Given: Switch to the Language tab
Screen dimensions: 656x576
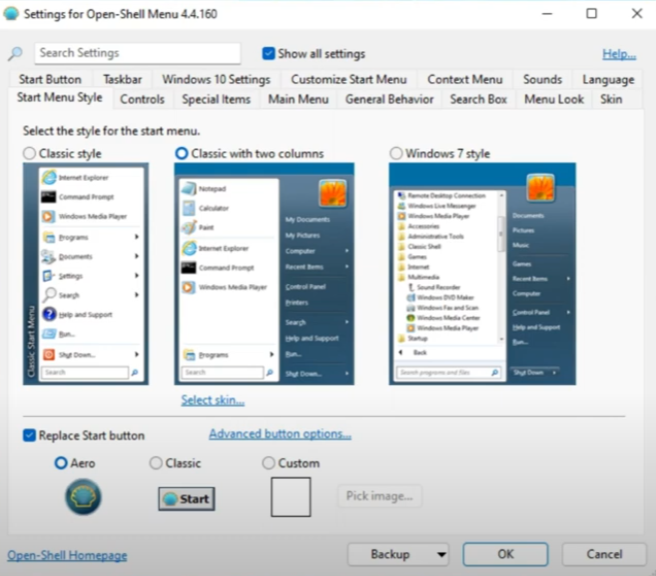Looking at the screenshot, I should (x=608, y=79).
